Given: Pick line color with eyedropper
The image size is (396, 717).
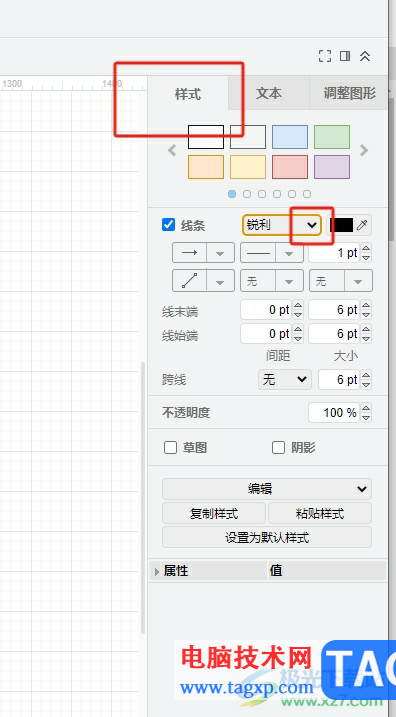Looking at the screenshot, I should point(362,225).
